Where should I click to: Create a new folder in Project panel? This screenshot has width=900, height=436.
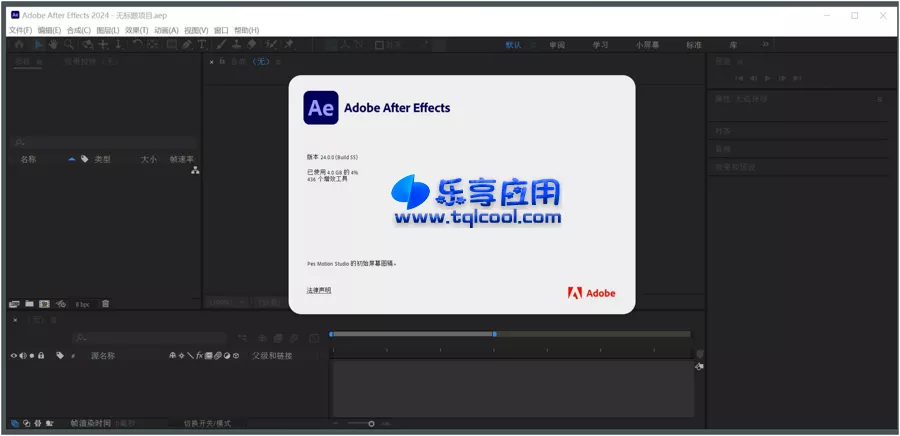click(29, 304)
